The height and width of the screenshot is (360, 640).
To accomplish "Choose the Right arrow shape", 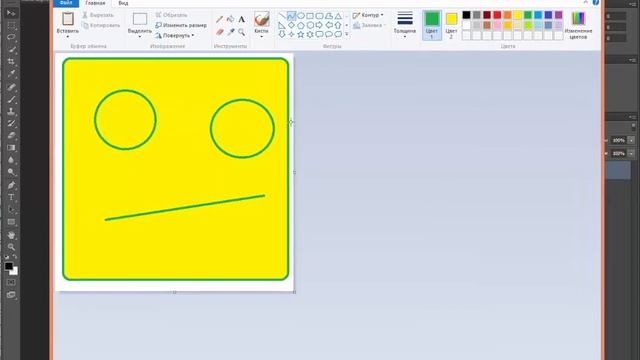I will pyautogui.click(x=320, y=25).
